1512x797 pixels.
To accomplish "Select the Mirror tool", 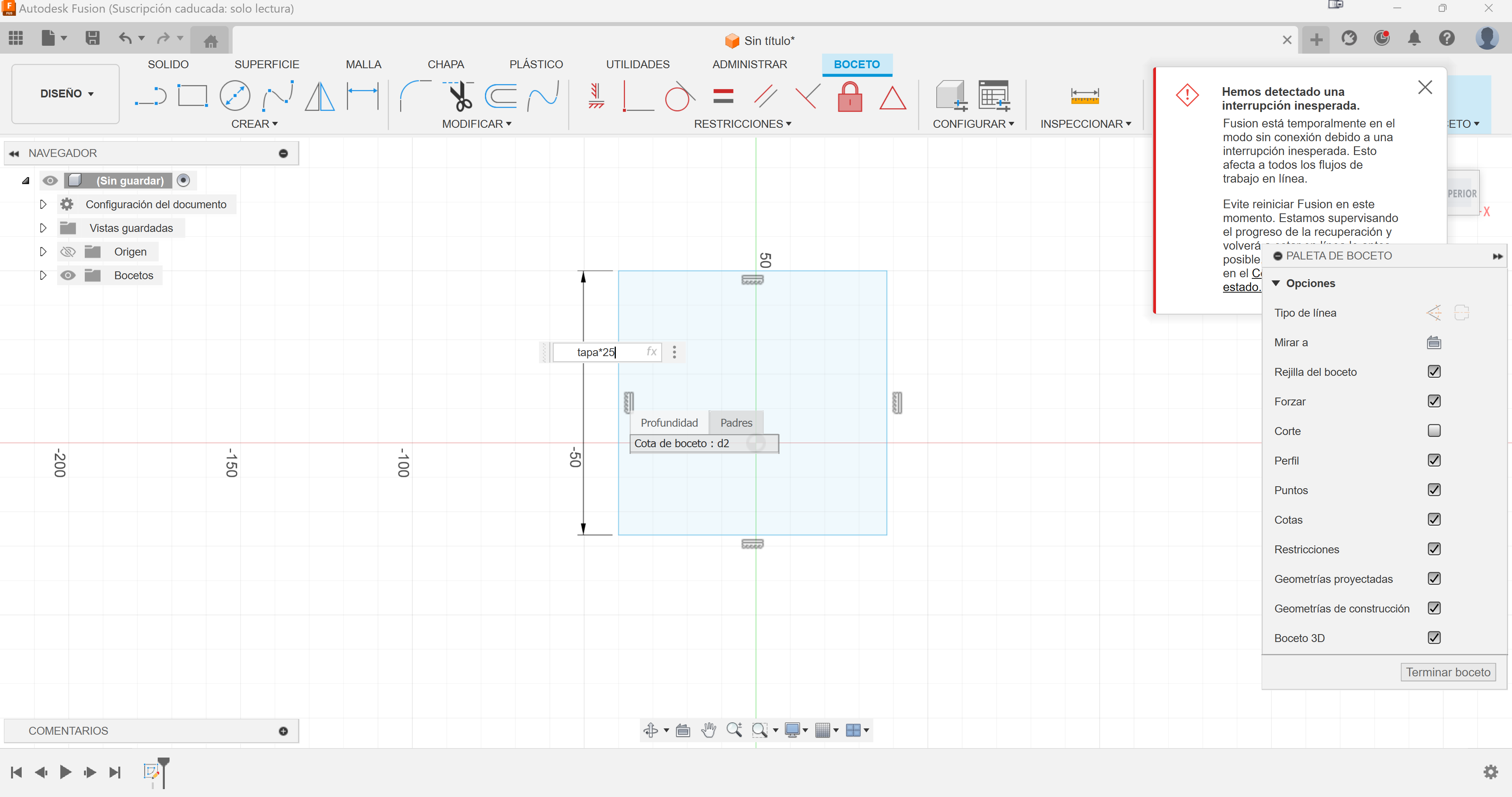I will tap(320, 96).
